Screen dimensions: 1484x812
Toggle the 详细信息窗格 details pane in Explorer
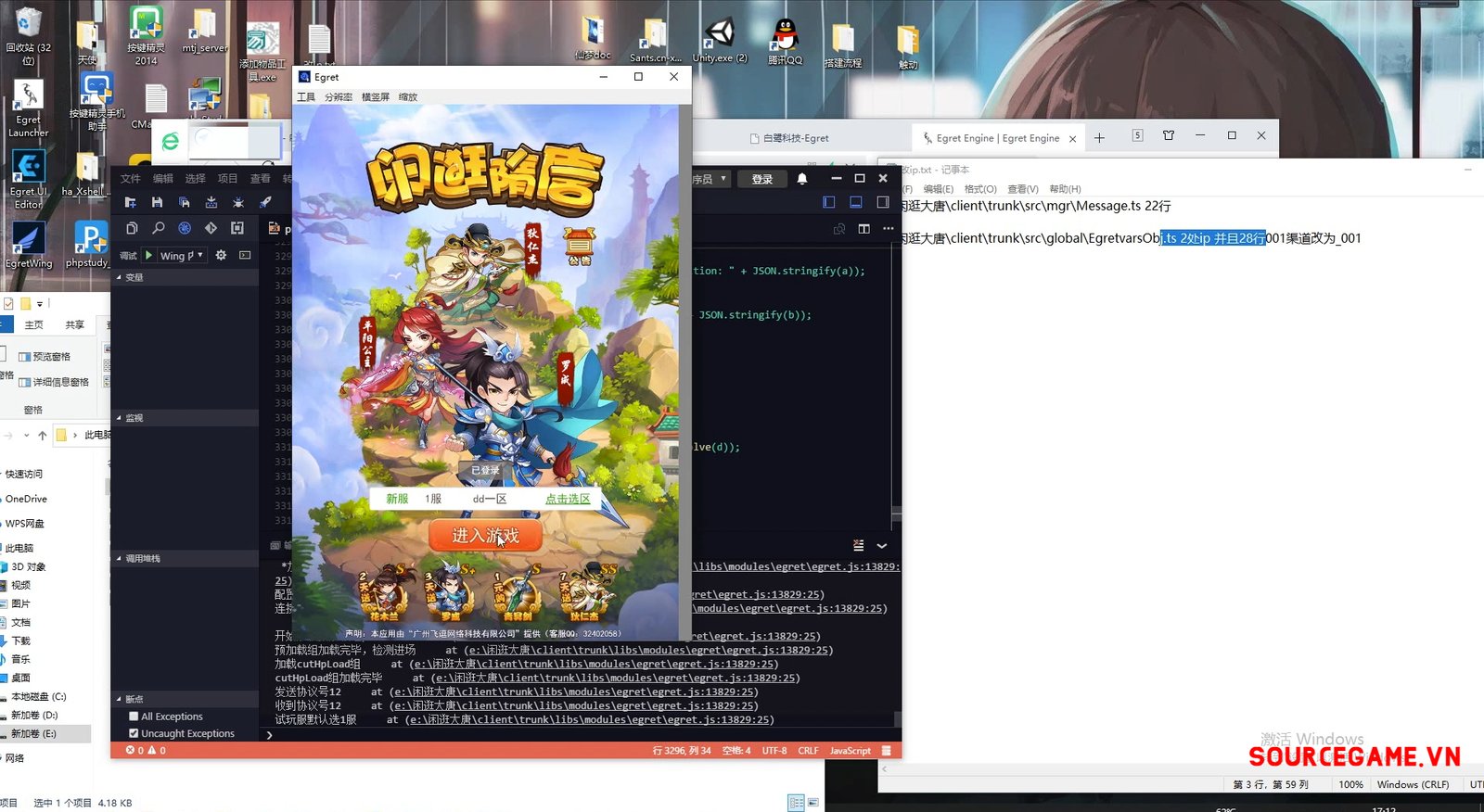54,382
